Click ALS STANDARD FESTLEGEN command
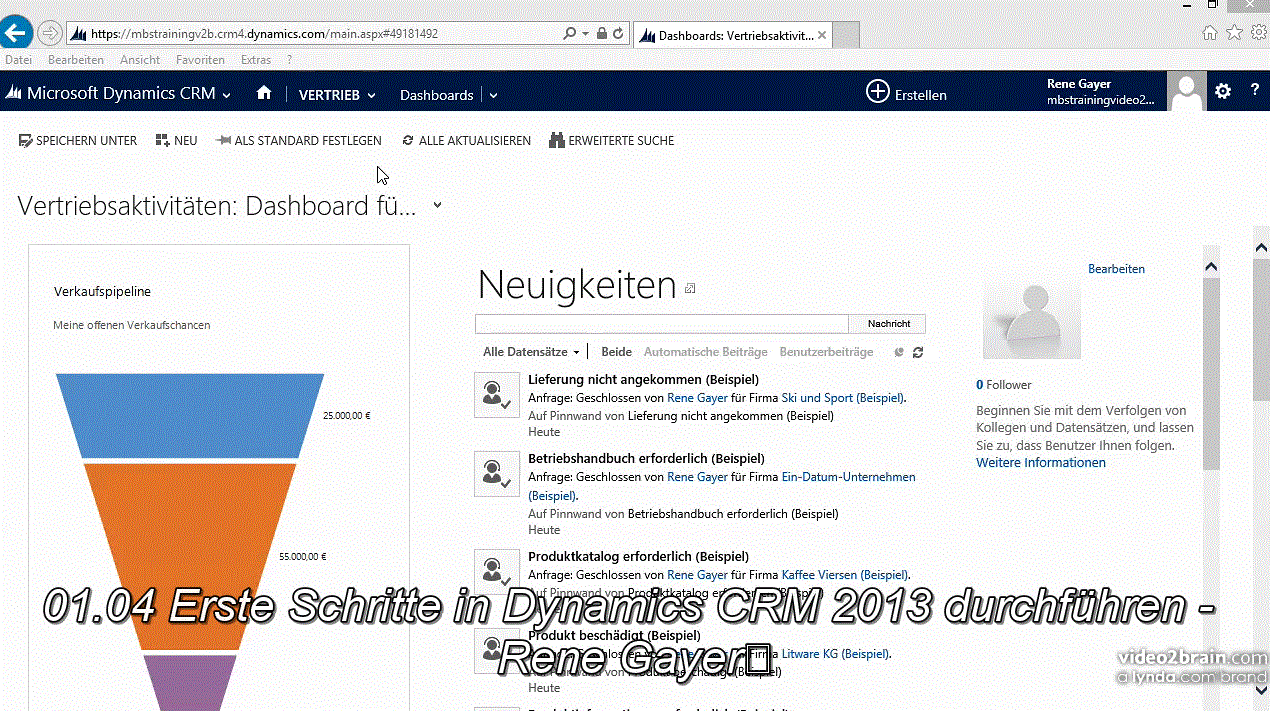This screenshot has width=1270, height=711. (298, 141)
